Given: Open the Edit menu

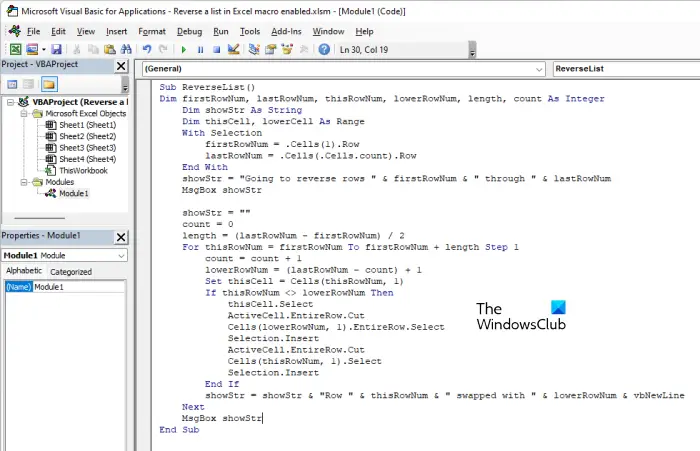Looking at the screenshot, I should click(58, 31).
